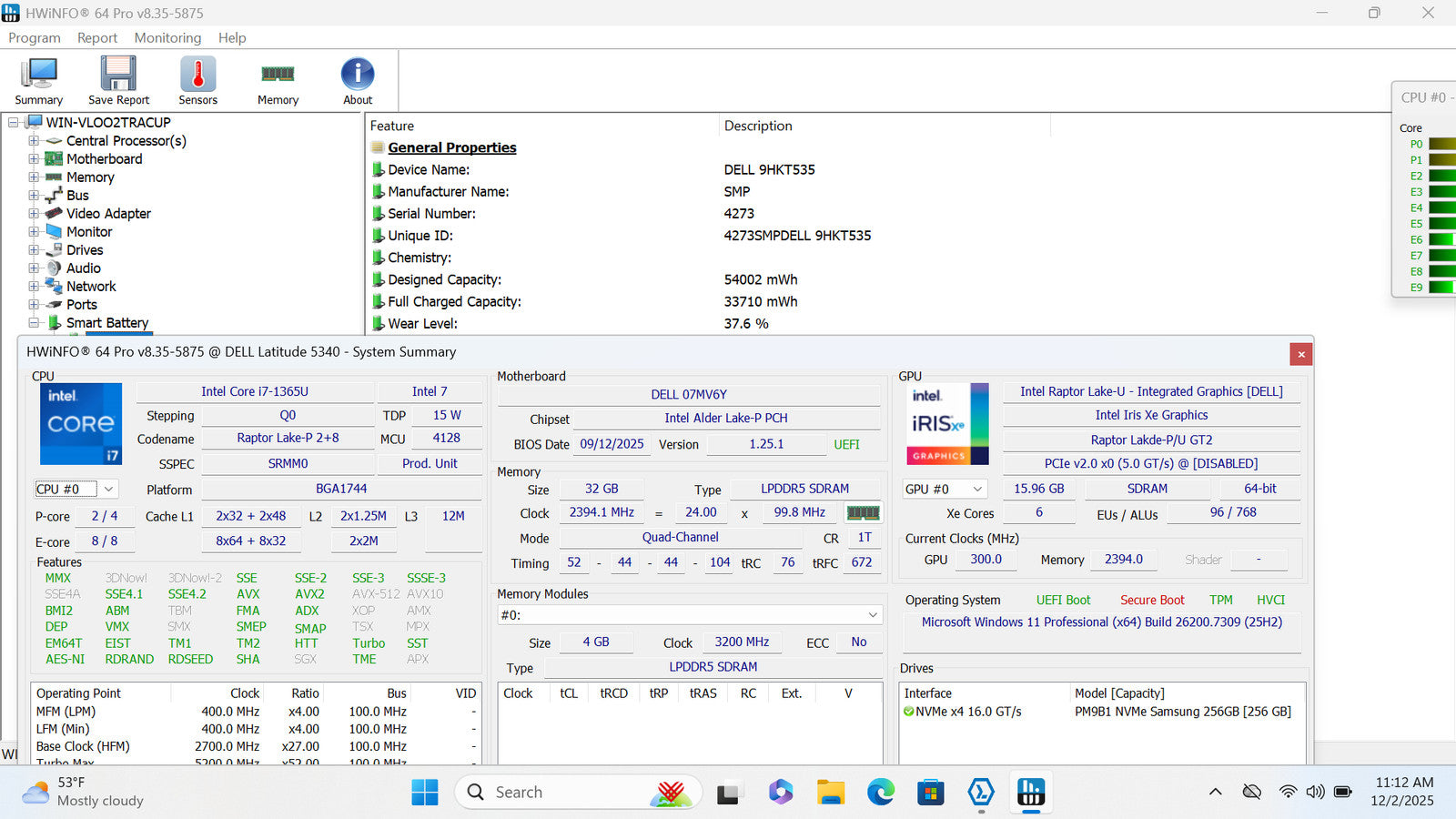Open the Report menu
1456x819 pixels.
tap(97, 38)
